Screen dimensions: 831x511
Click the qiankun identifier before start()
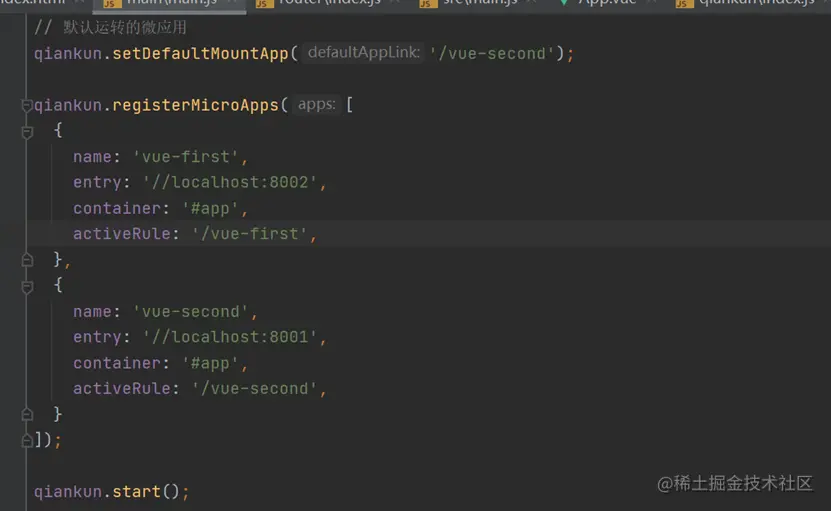coord(68,492)
